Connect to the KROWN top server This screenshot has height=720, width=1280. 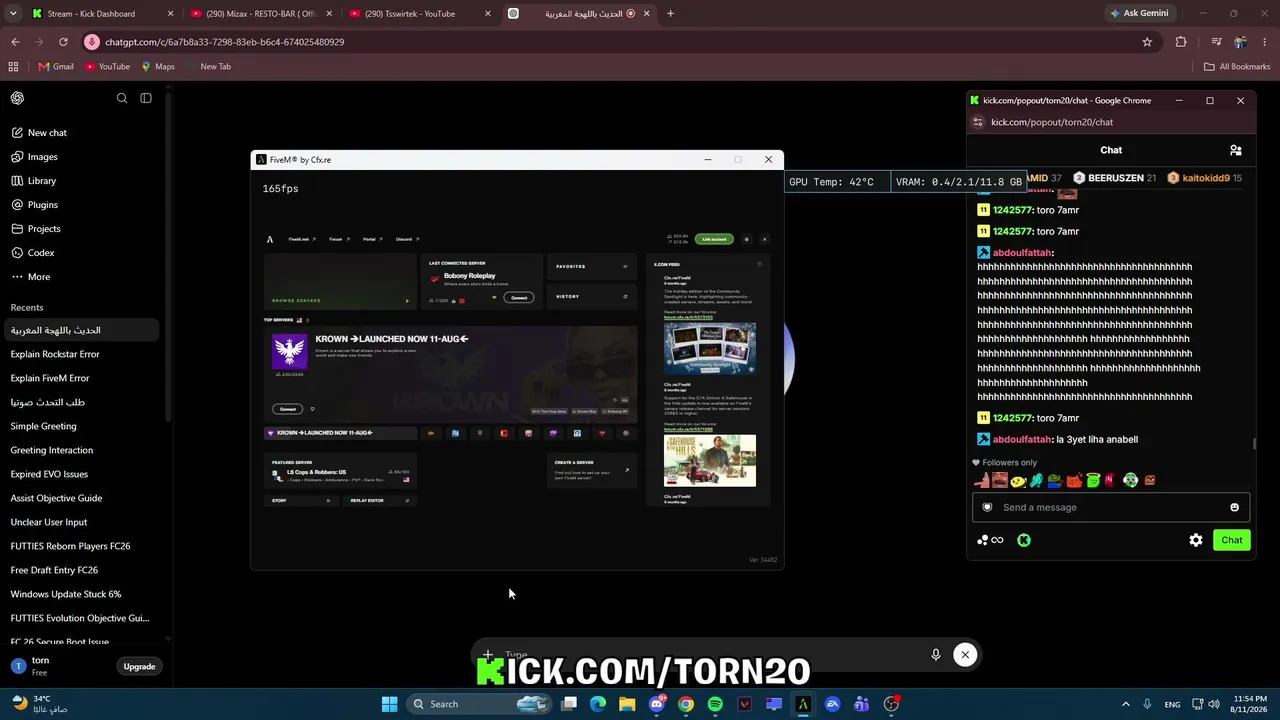pos(287,409)
